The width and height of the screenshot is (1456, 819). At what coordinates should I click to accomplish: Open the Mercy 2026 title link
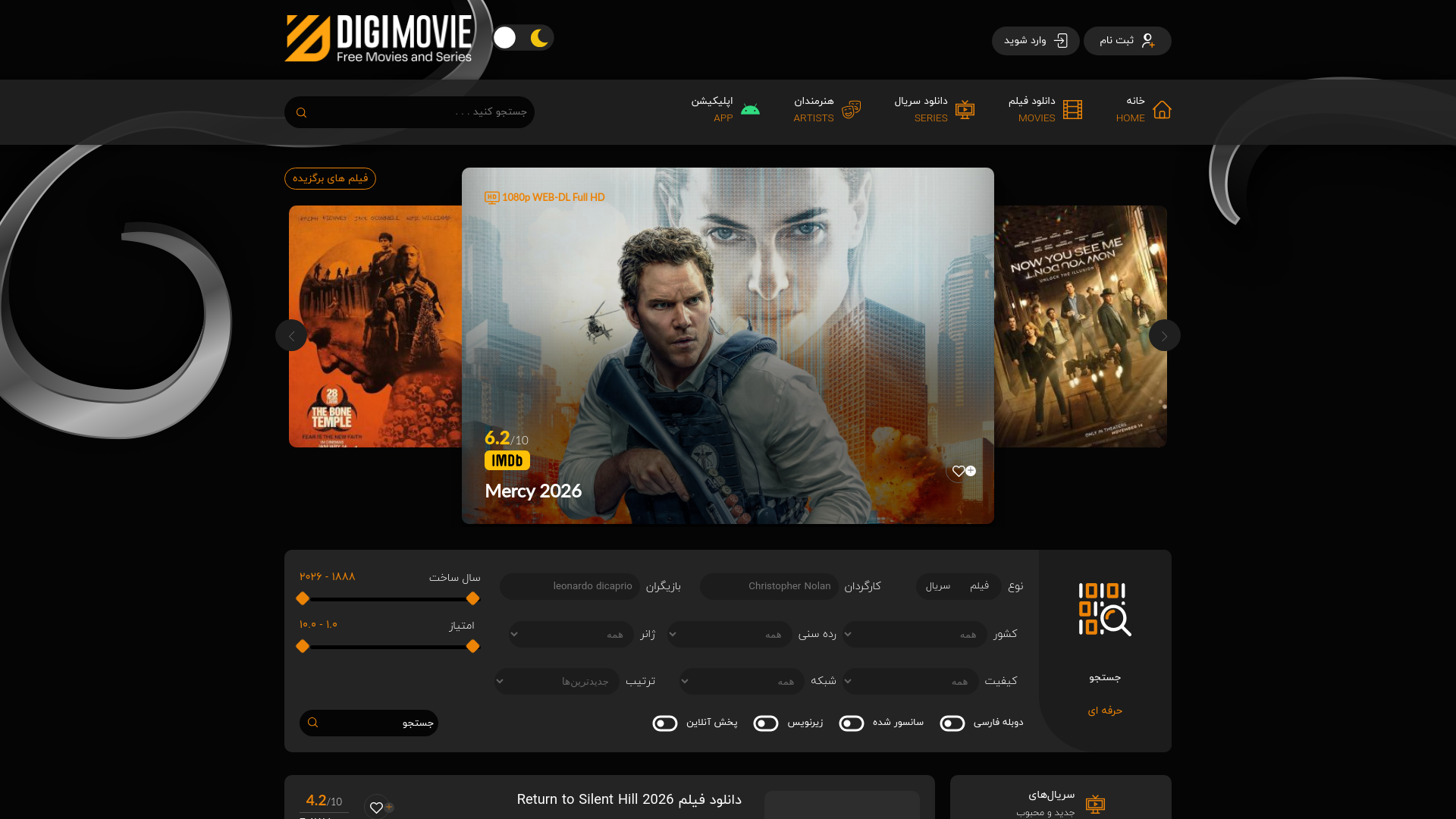(533, 491)
